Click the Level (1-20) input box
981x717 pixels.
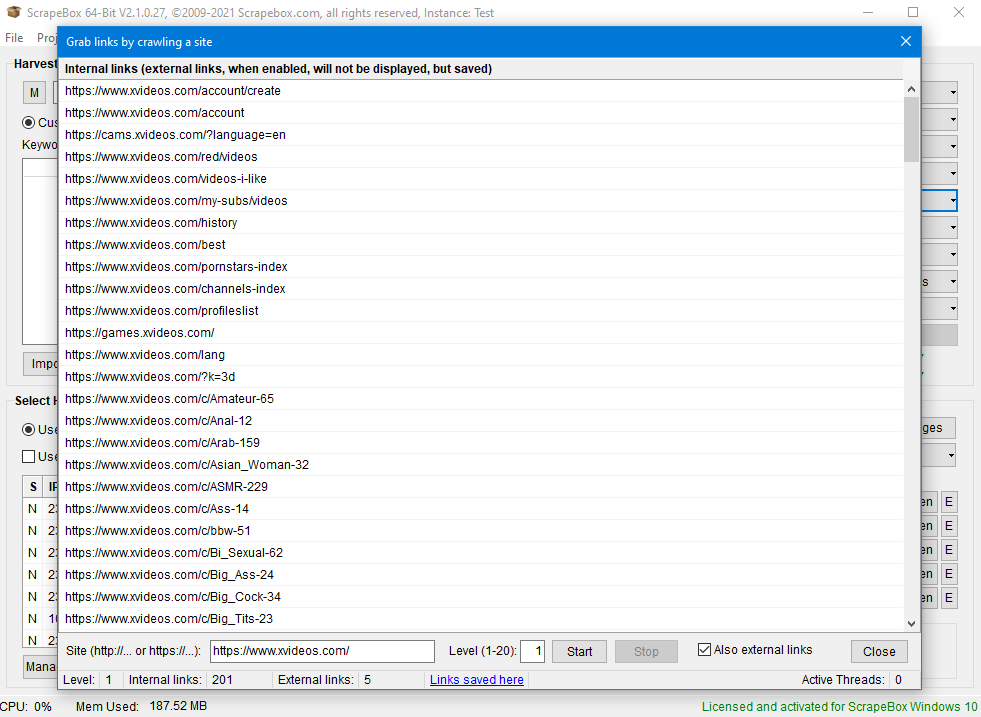tap(532, 651)
